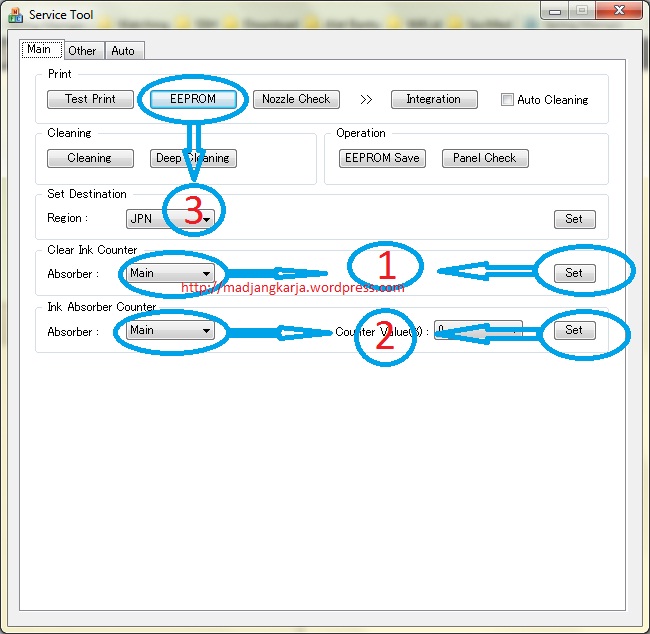Minimize the Service Tool window
650x634 pixels.
point(555,11)
